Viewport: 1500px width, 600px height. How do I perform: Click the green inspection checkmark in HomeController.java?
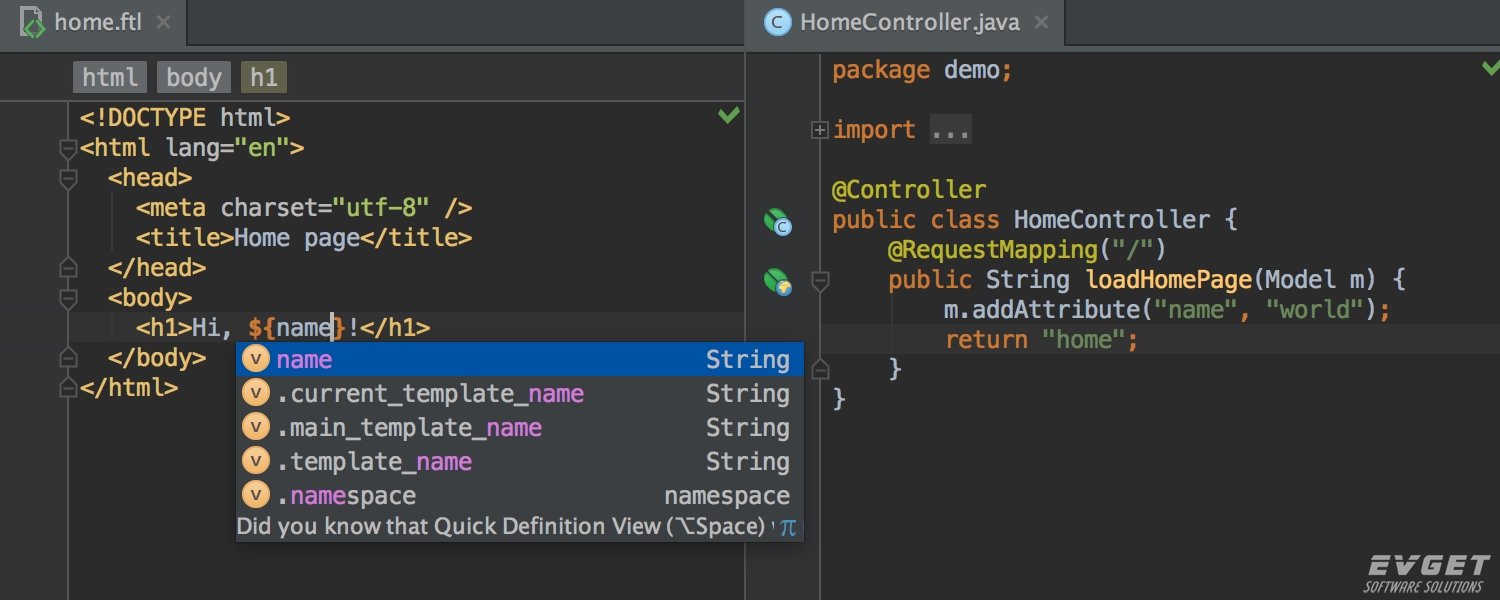coord(1490,67)
